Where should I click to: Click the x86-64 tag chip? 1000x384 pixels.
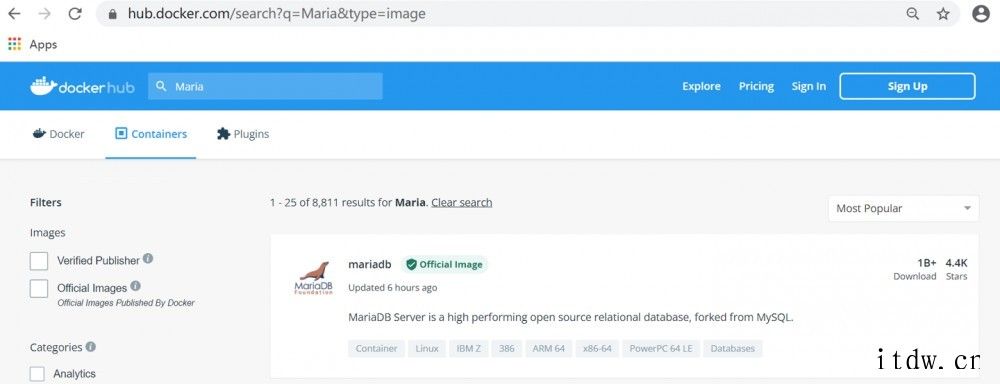pos(597,349)
